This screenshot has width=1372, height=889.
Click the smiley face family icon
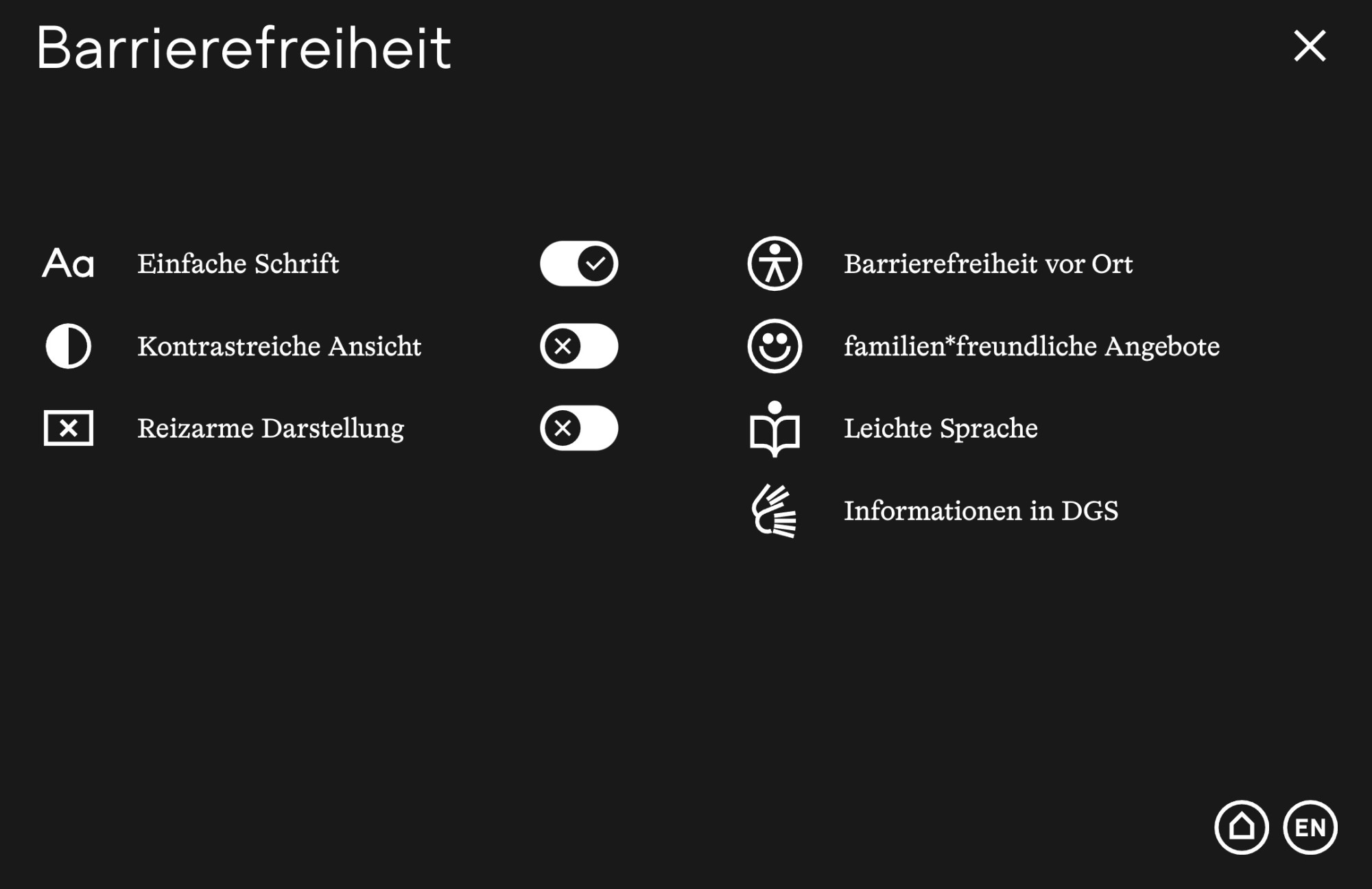coord(774,346)
